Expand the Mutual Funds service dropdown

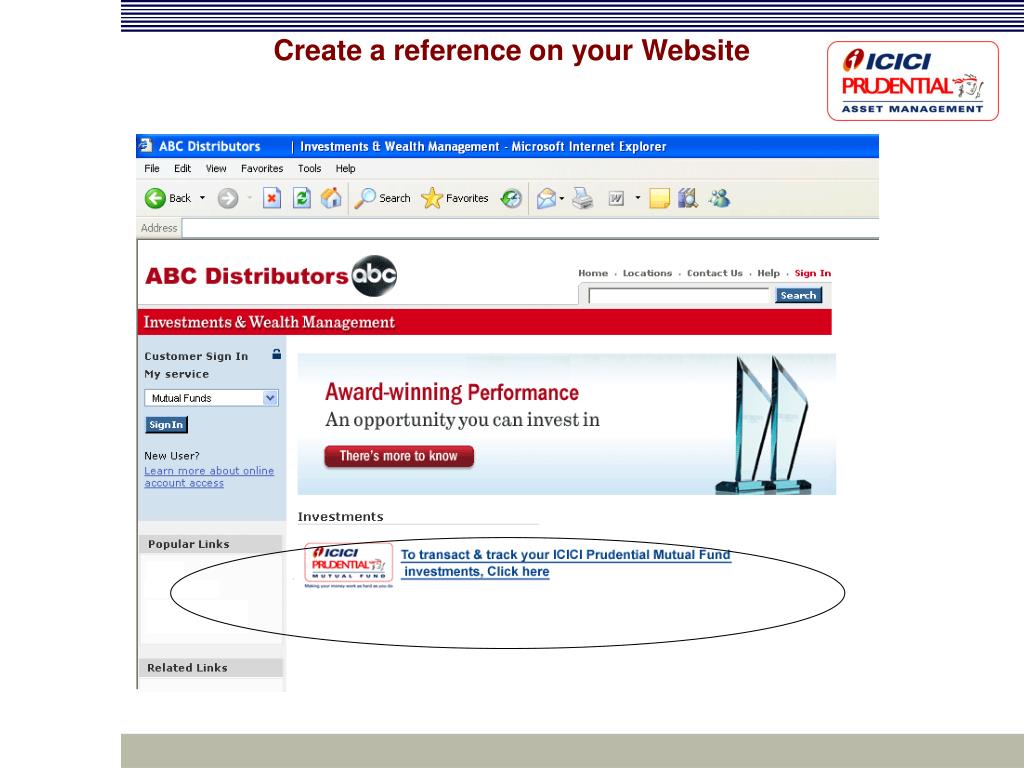tap(270, 398)
